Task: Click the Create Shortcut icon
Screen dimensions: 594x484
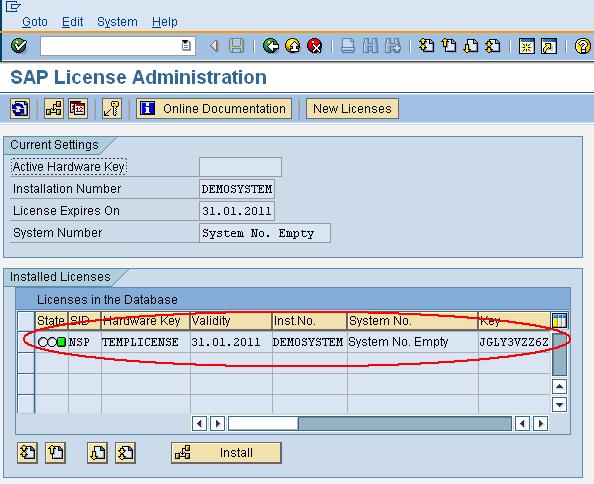Action: [549, 46]
